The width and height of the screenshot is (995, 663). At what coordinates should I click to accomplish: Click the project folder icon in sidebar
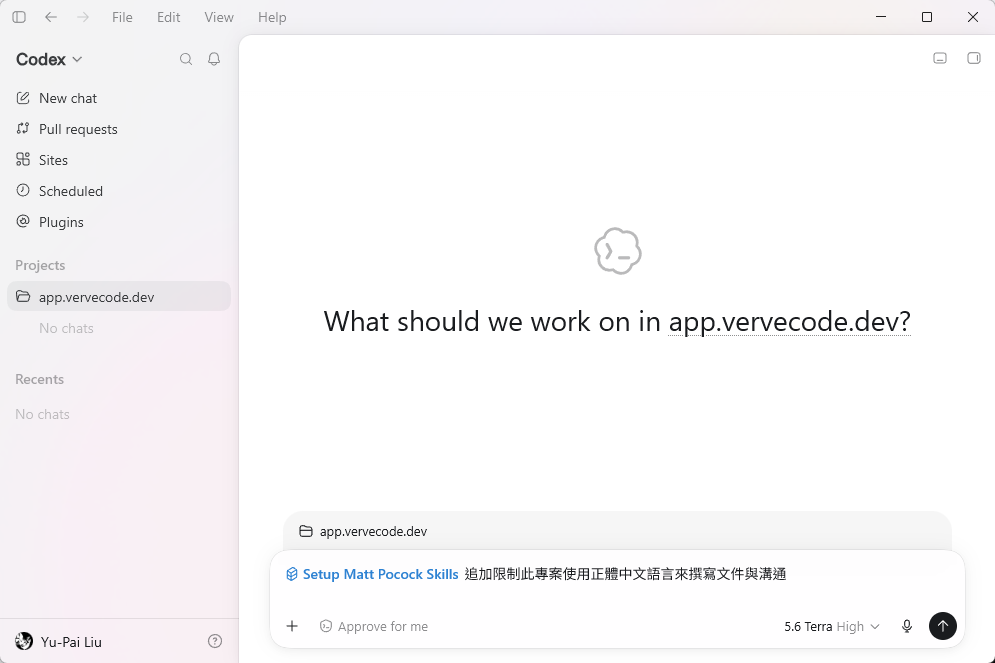coord(23,296)
